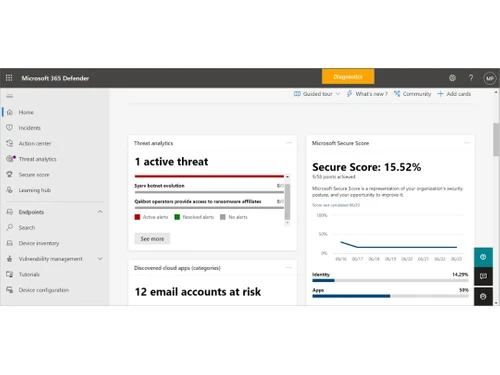
Task: Click the Endpoints section icon
Action: [x=10, y=212]
